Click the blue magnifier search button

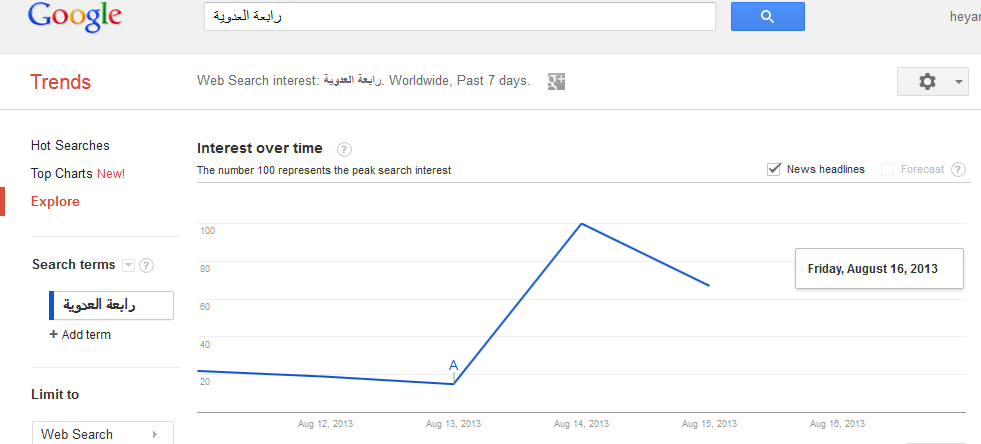pyautogui.click(x=767, y=16)
